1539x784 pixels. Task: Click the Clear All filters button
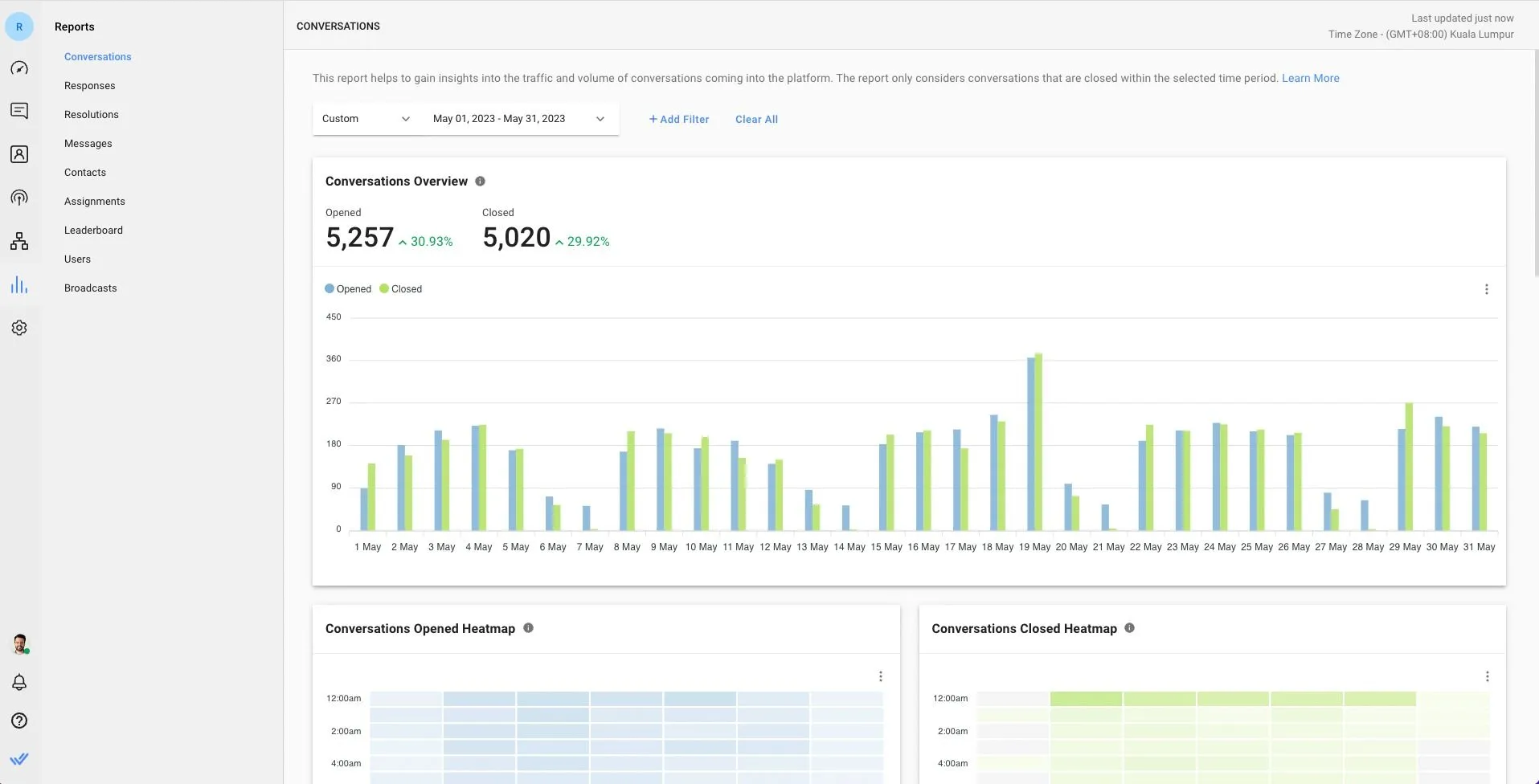[x=756, y=120]
